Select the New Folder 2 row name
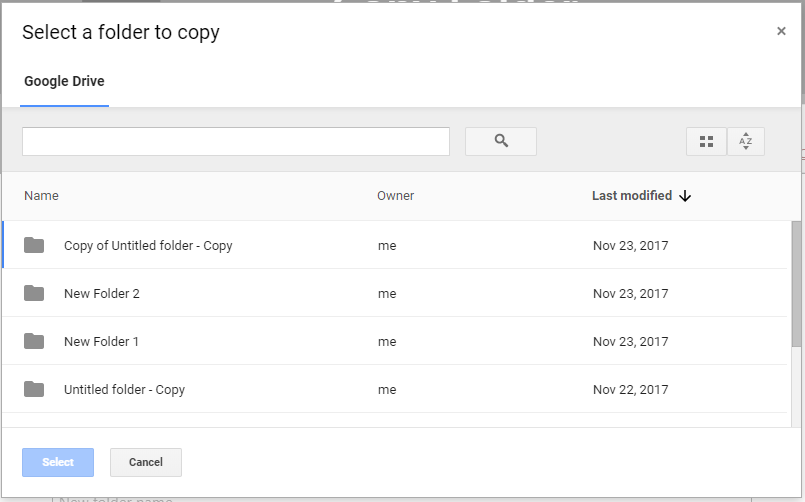Viewport: 805px width, 502px height. click(102, 294)
